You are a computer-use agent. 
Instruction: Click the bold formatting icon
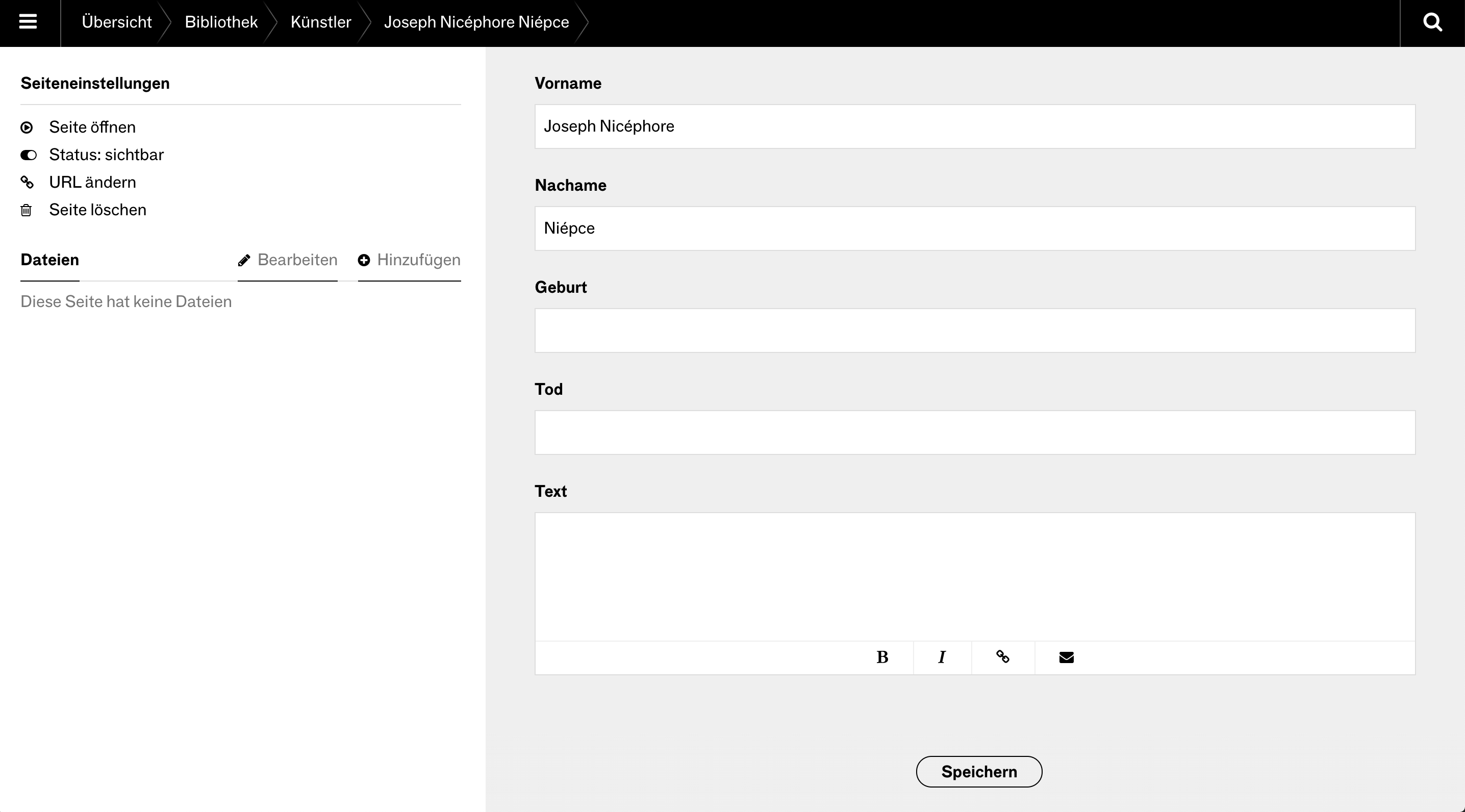pos(882,657)
